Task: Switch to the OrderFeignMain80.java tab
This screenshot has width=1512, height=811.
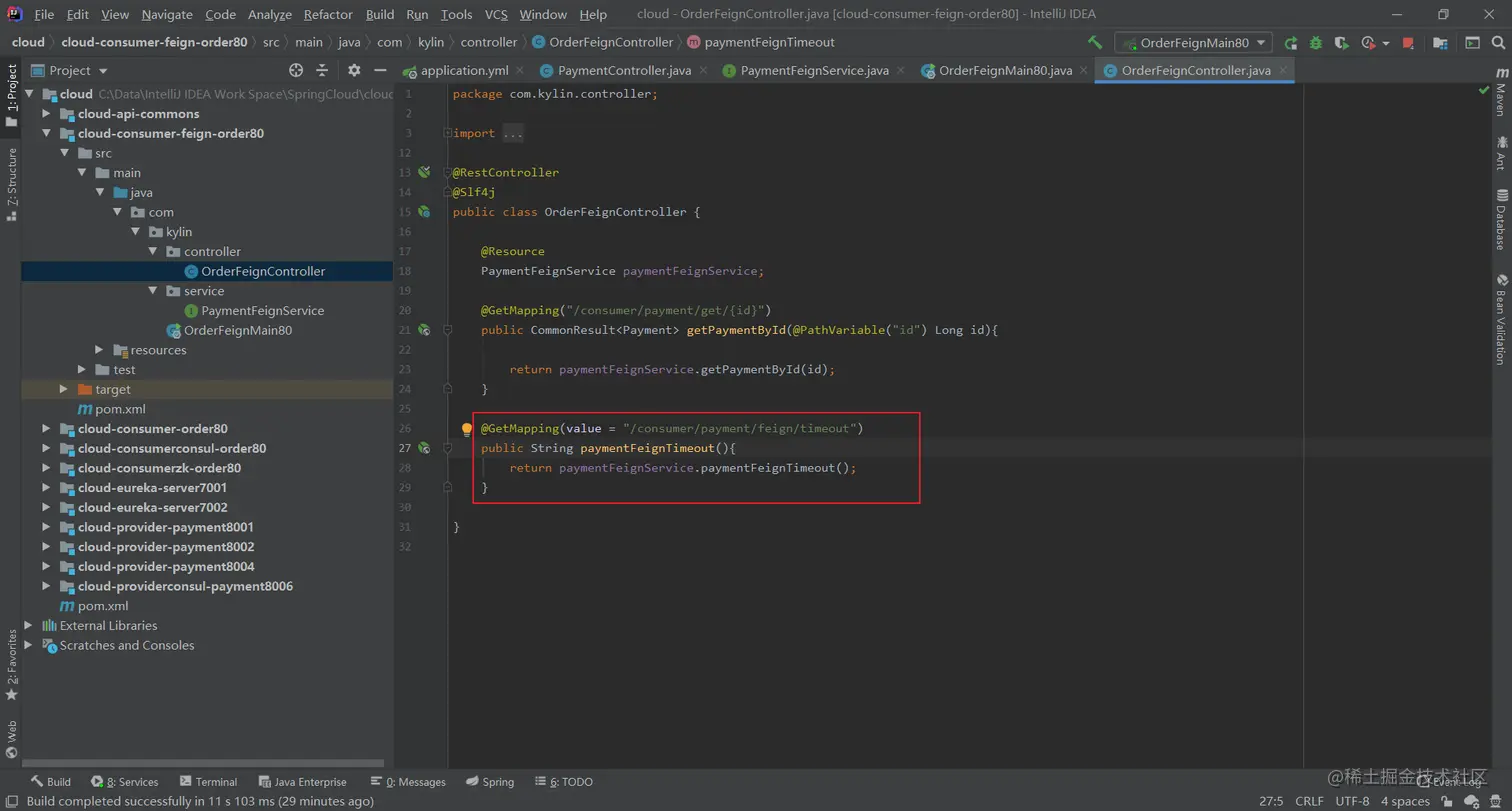Action: click(1005, 71)
